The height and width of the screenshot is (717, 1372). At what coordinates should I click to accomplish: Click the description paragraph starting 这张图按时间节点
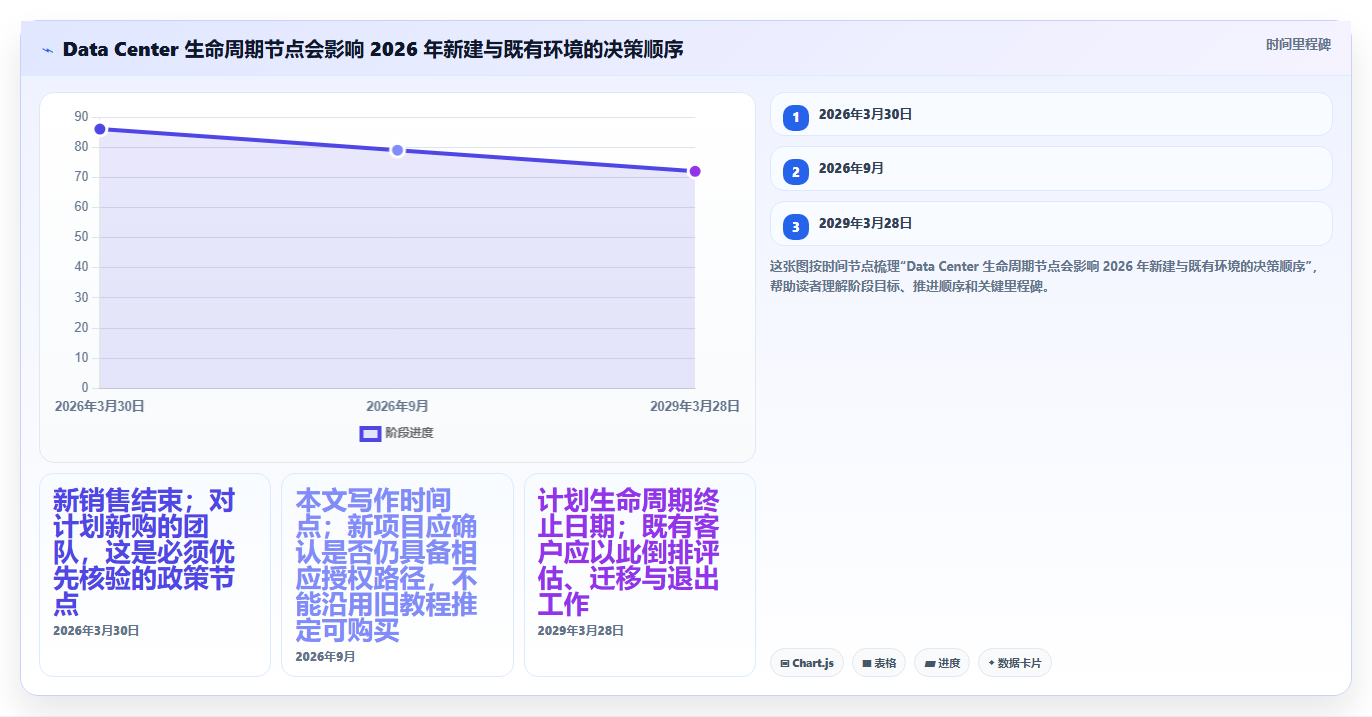point(1045,276)
